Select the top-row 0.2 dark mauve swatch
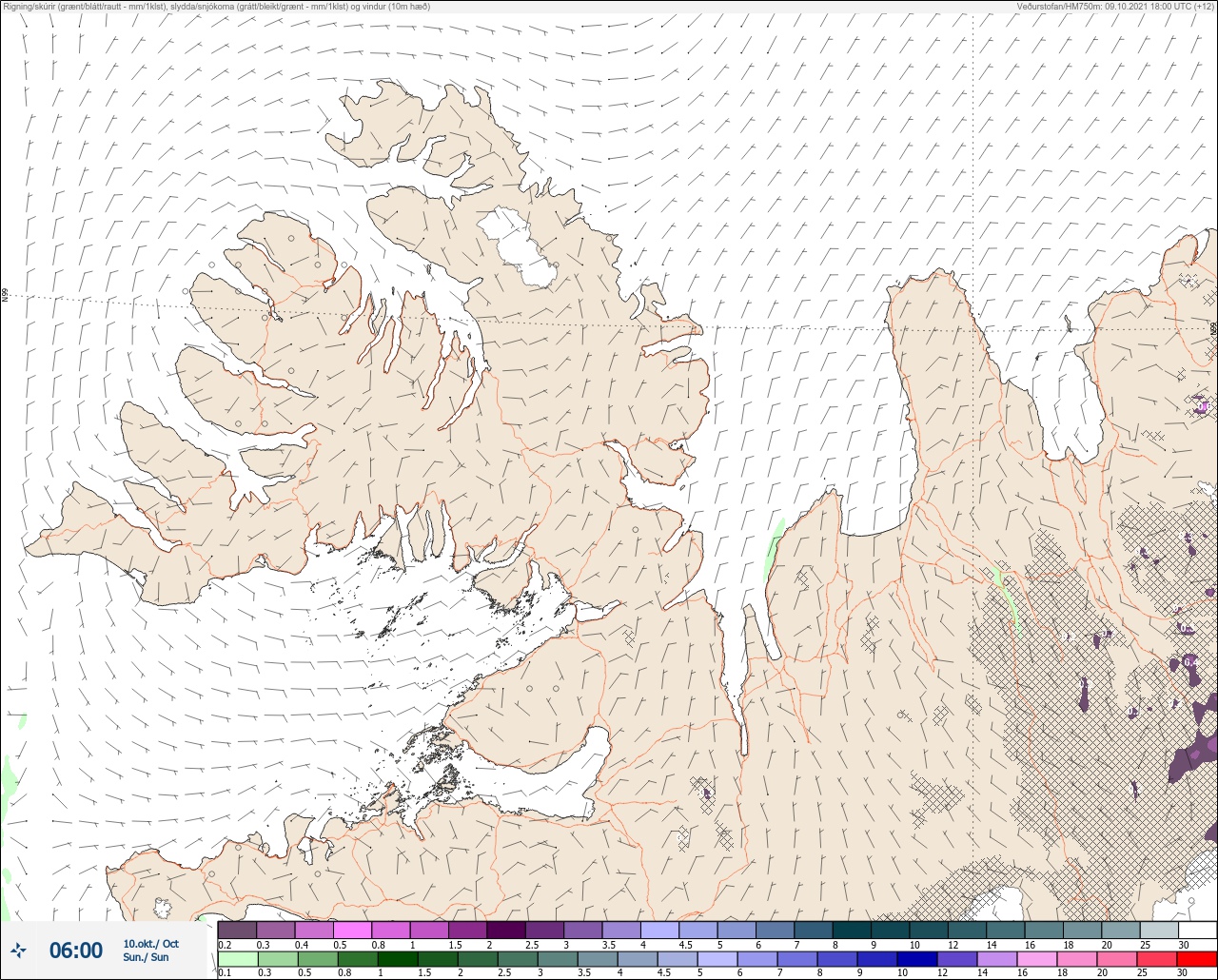 pyautogui.click(x=237, y=930)
